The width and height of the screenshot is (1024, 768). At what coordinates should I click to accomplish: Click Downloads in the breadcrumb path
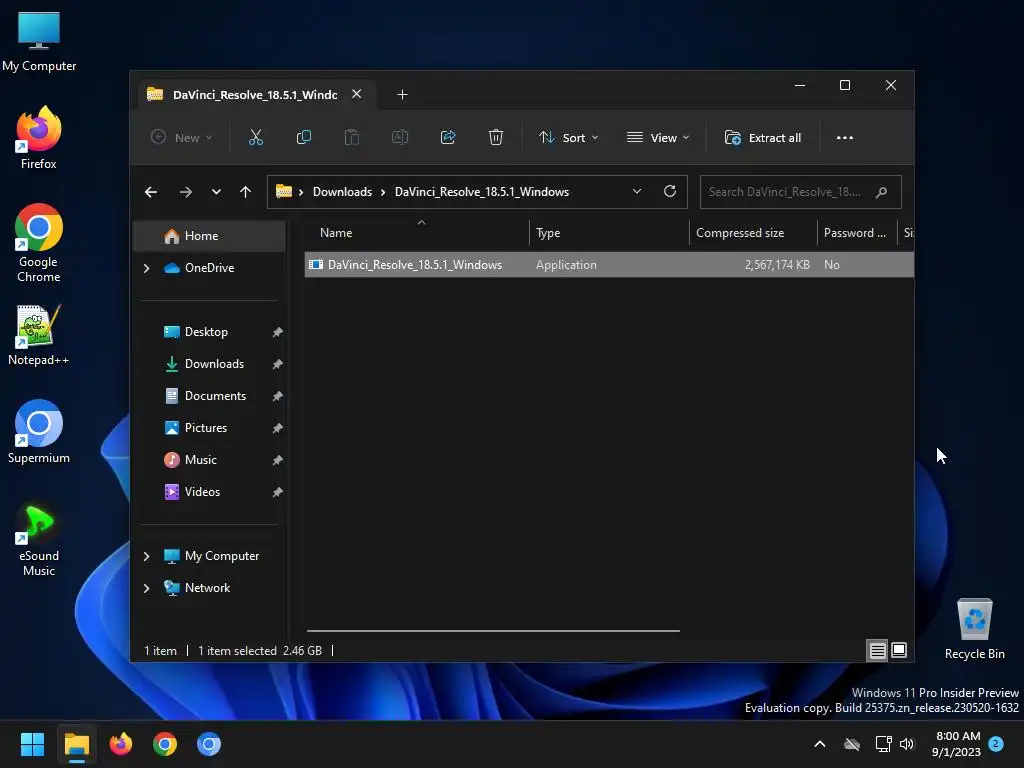[342, 192]
